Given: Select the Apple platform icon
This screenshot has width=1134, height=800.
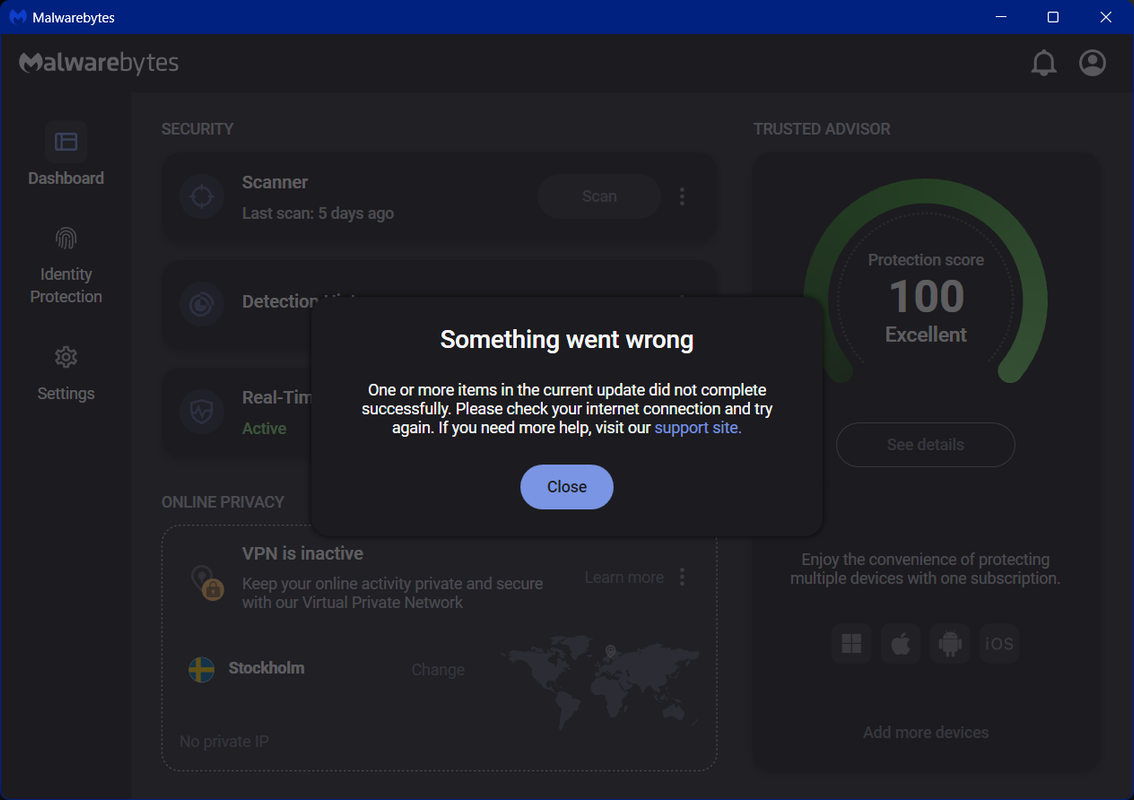Looking at the screenshot, I should 900,643.
